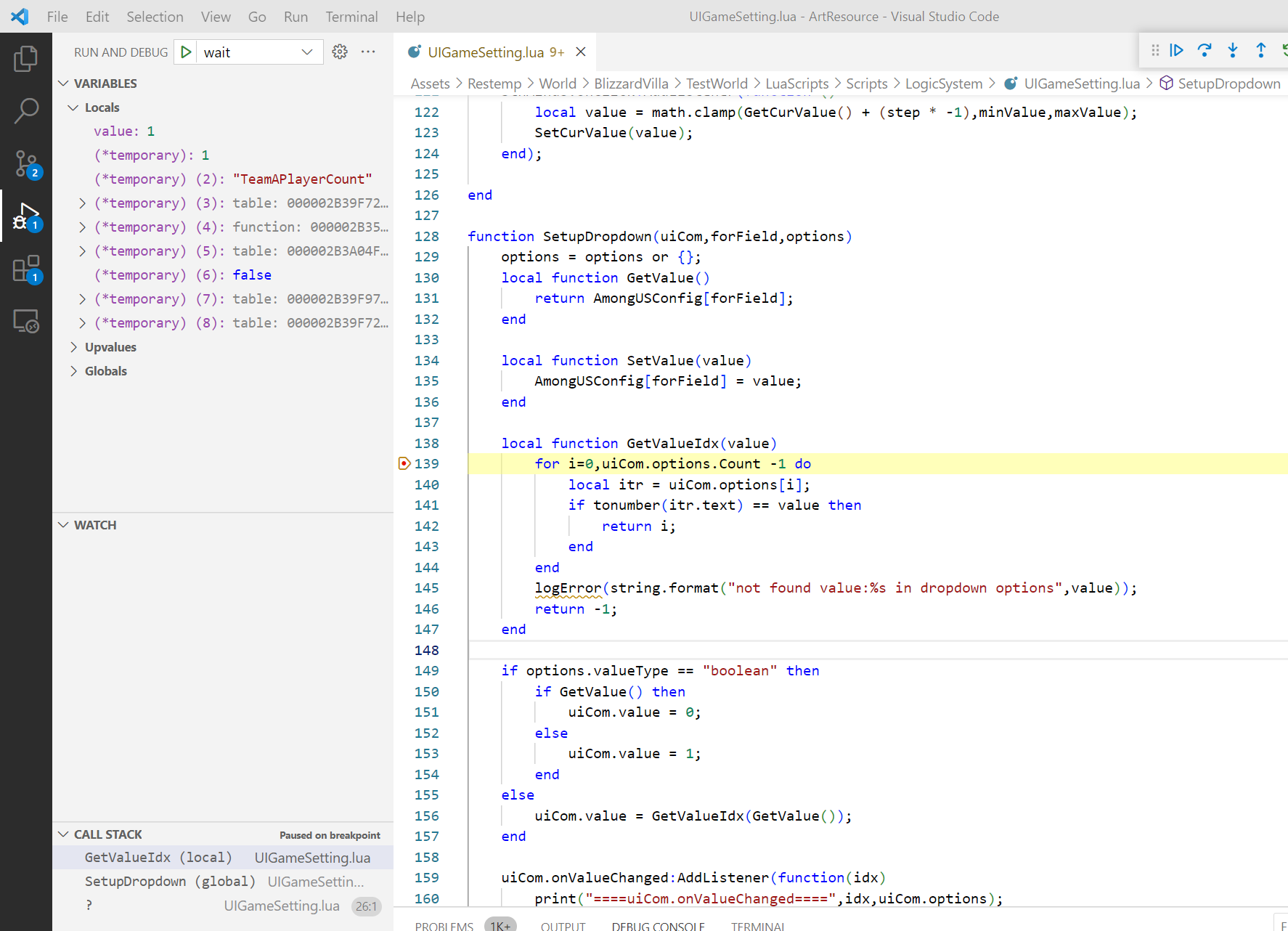Switch to the PROBLEMS panel tab
This screenshot has width=1288, height=931.
[x=444, y=926]
